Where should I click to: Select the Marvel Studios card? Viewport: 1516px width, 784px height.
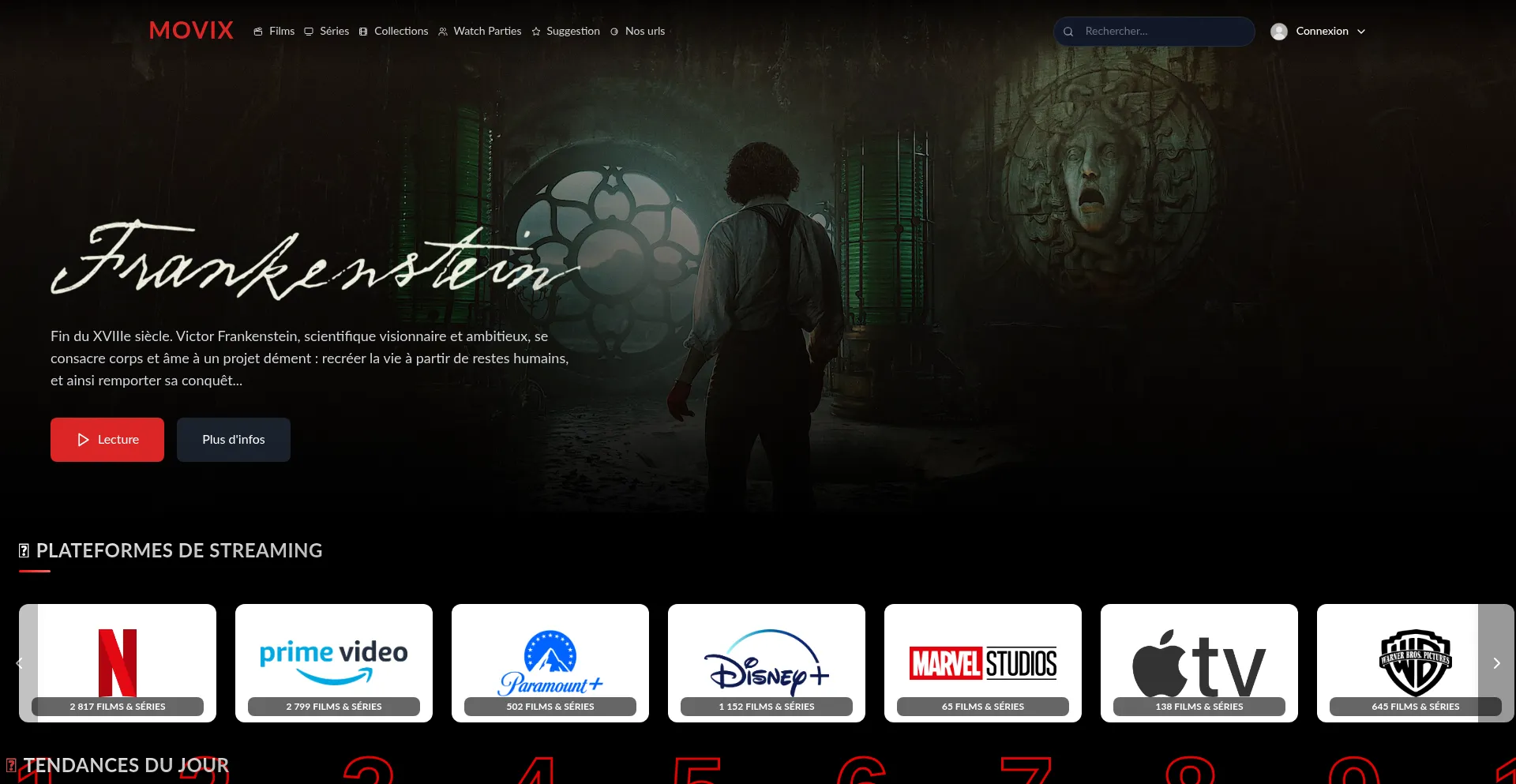click(x=983, y=662)
